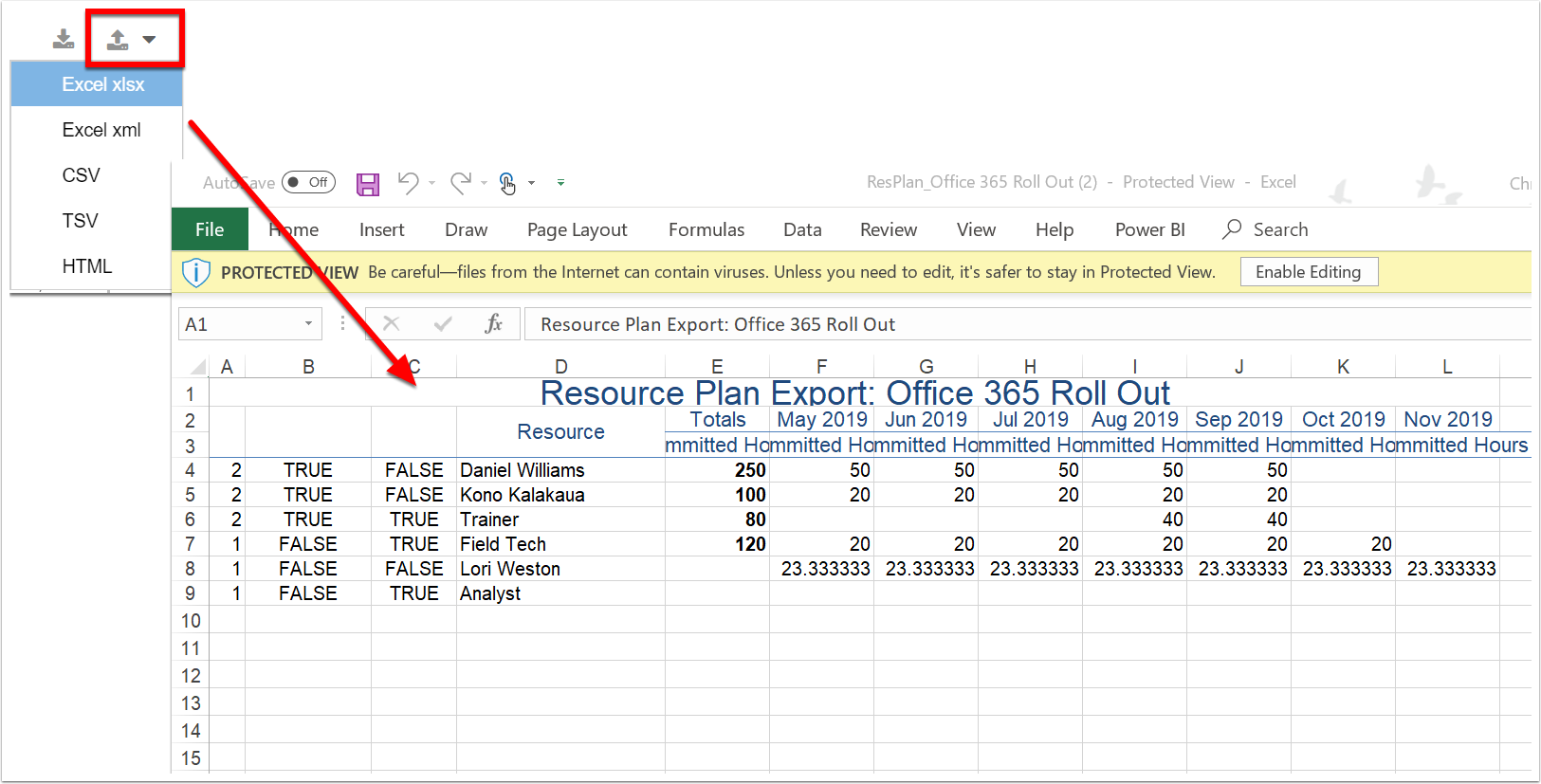This screenshot has width=1541, height=784.
Task: Select column K header
Action: coord(1343,367)
